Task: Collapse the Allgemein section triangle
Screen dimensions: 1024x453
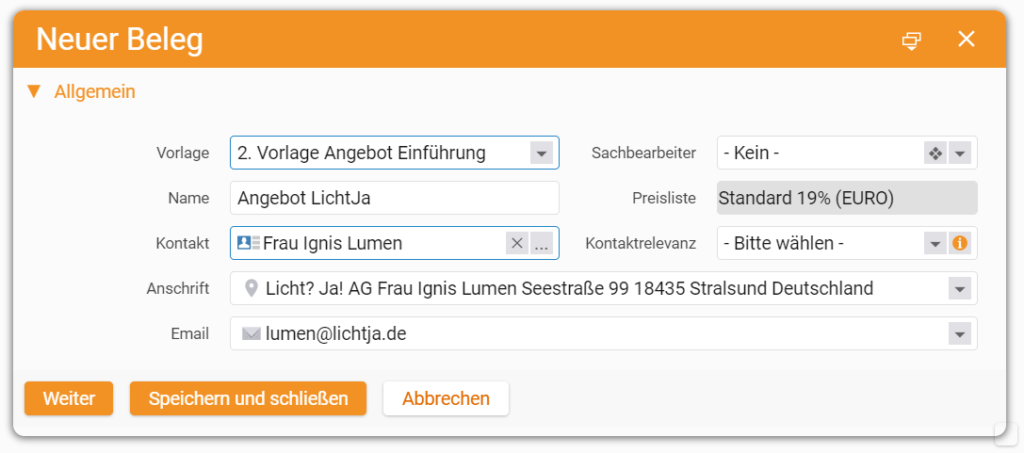Action: [x=33, y=91]
